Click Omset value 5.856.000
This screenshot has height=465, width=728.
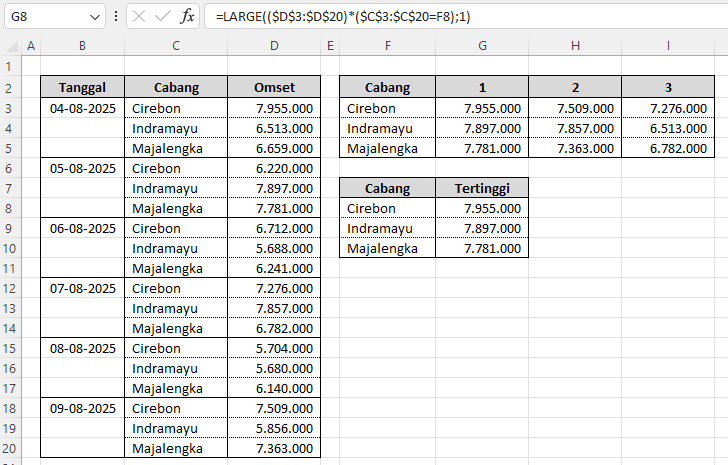274,428
